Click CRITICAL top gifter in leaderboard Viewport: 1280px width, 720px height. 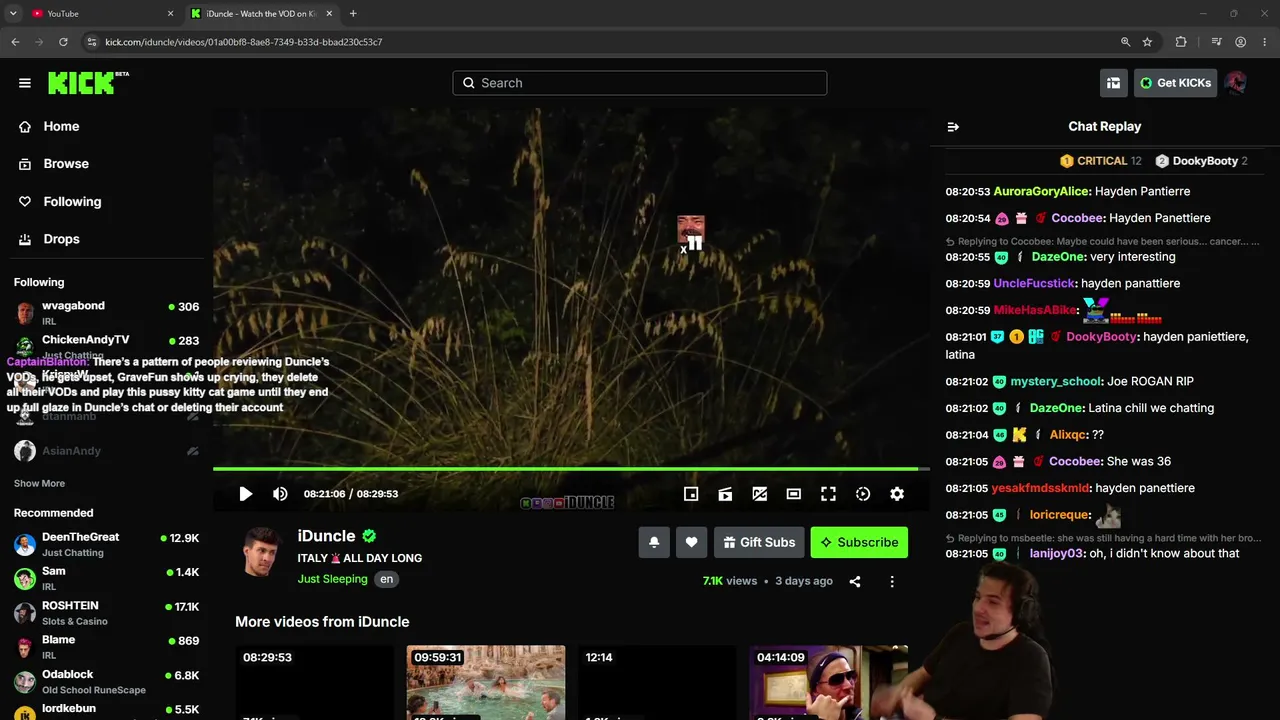1100,161
